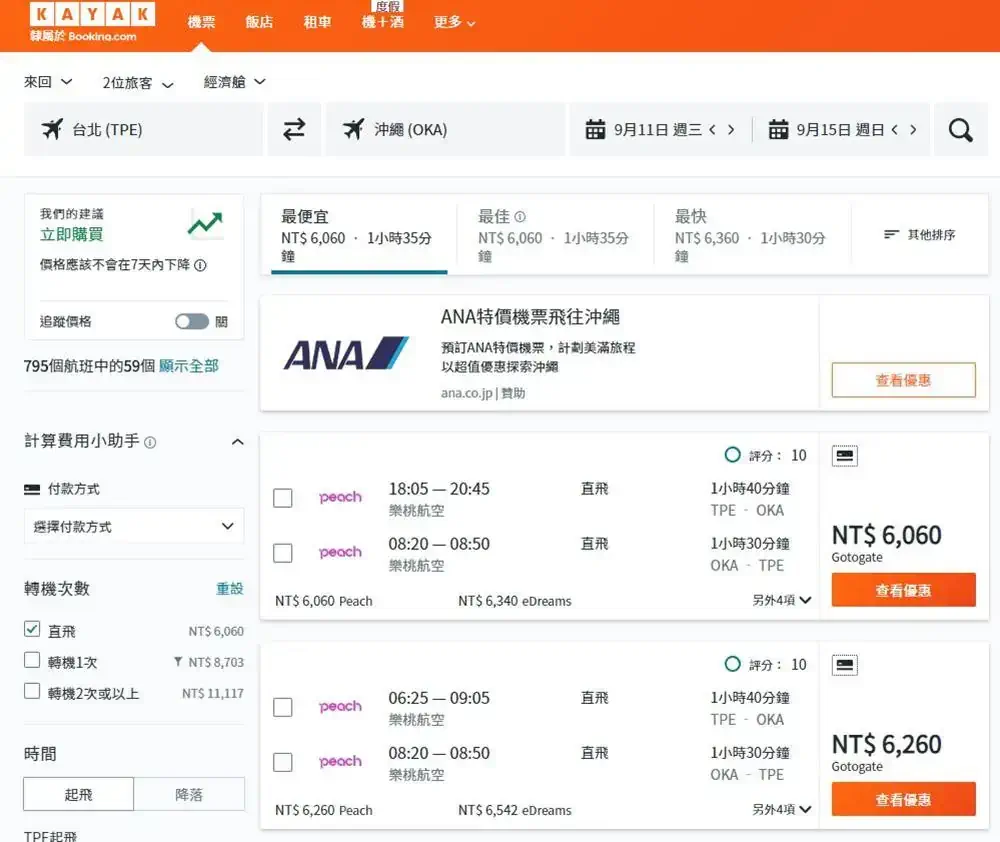The width and height of the screenshot is (1000, 842).
Task: Go to next departure date
Action: coord(731,129)
